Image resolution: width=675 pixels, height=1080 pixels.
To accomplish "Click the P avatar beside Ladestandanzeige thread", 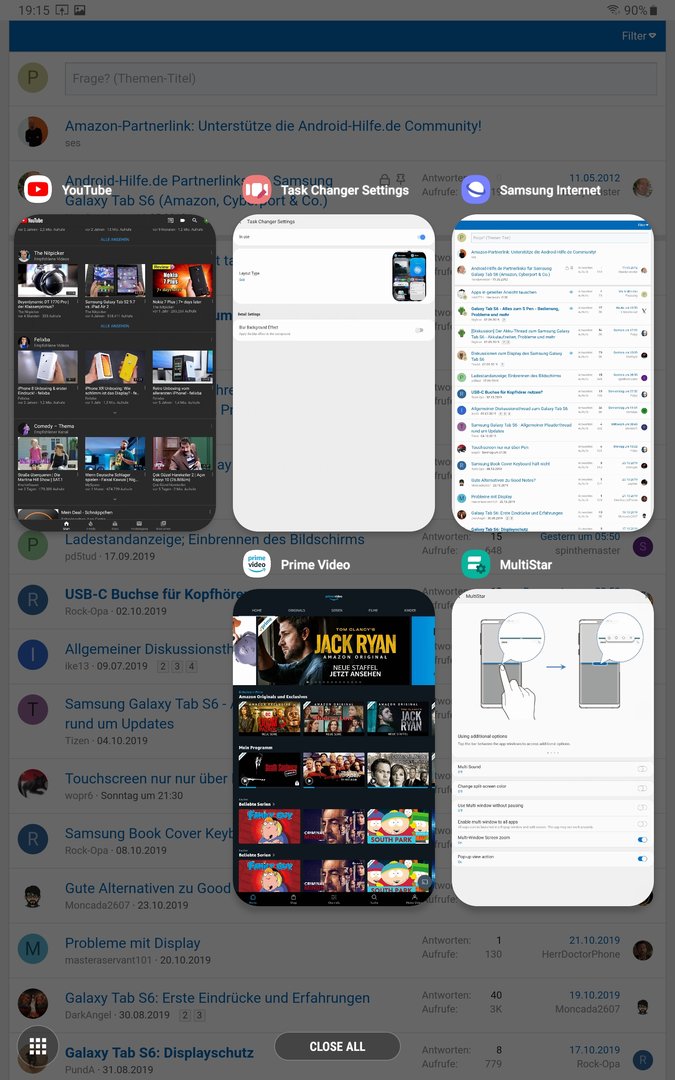I will tap(32, 545).
